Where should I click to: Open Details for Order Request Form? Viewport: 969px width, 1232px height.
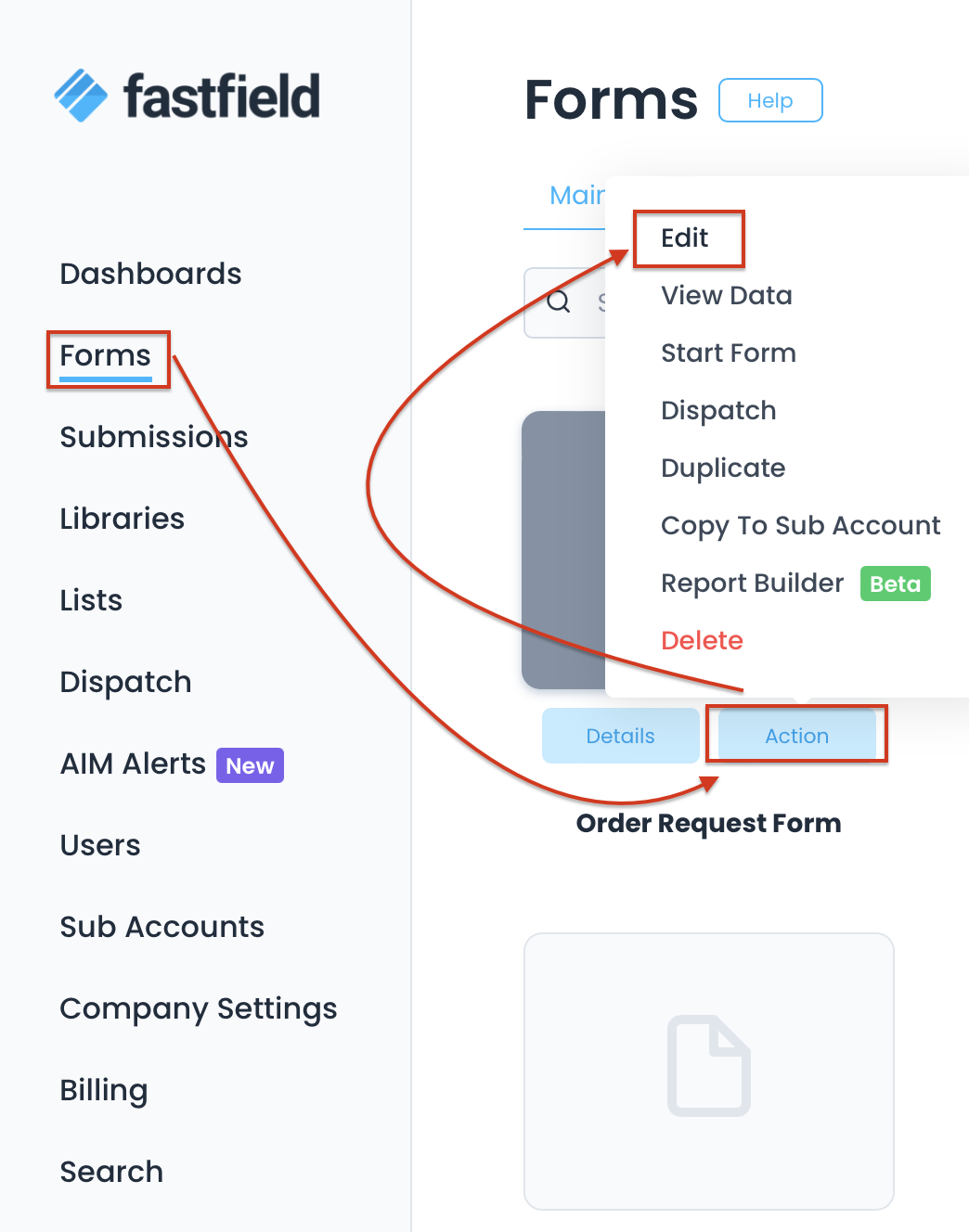click(x=620, y=736)
